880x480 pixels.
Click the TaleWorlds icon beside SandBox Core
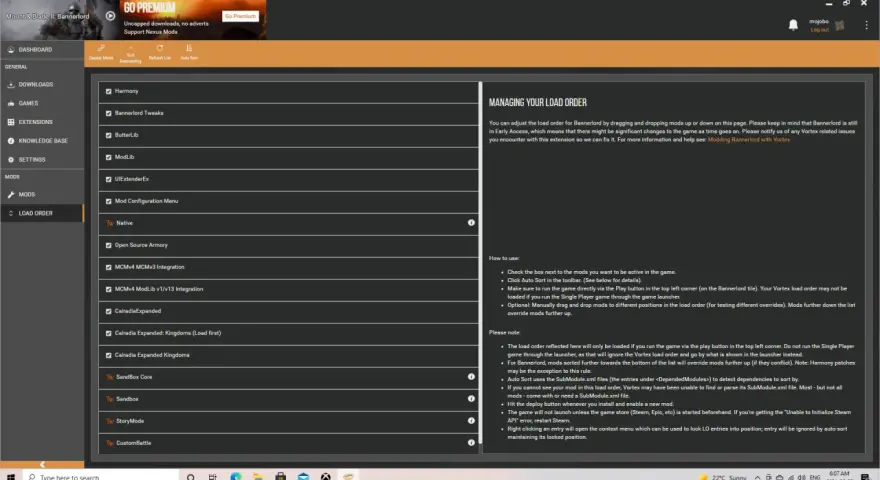coord(109,377)
